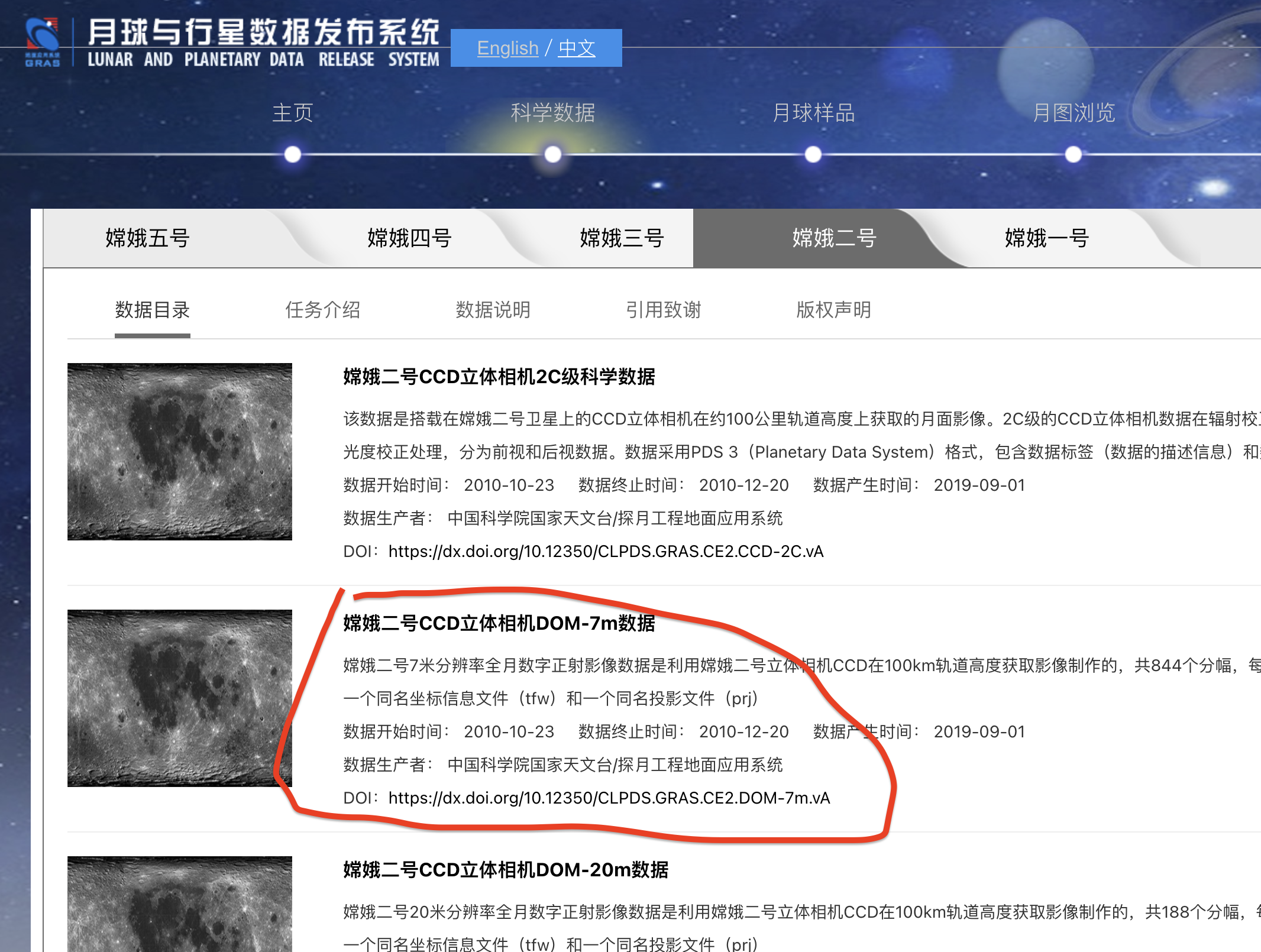The width and height of the screenshot is (1261, 952).
Task: Switch to the 版权声明 sub-tab
Action: click(833, 310)
